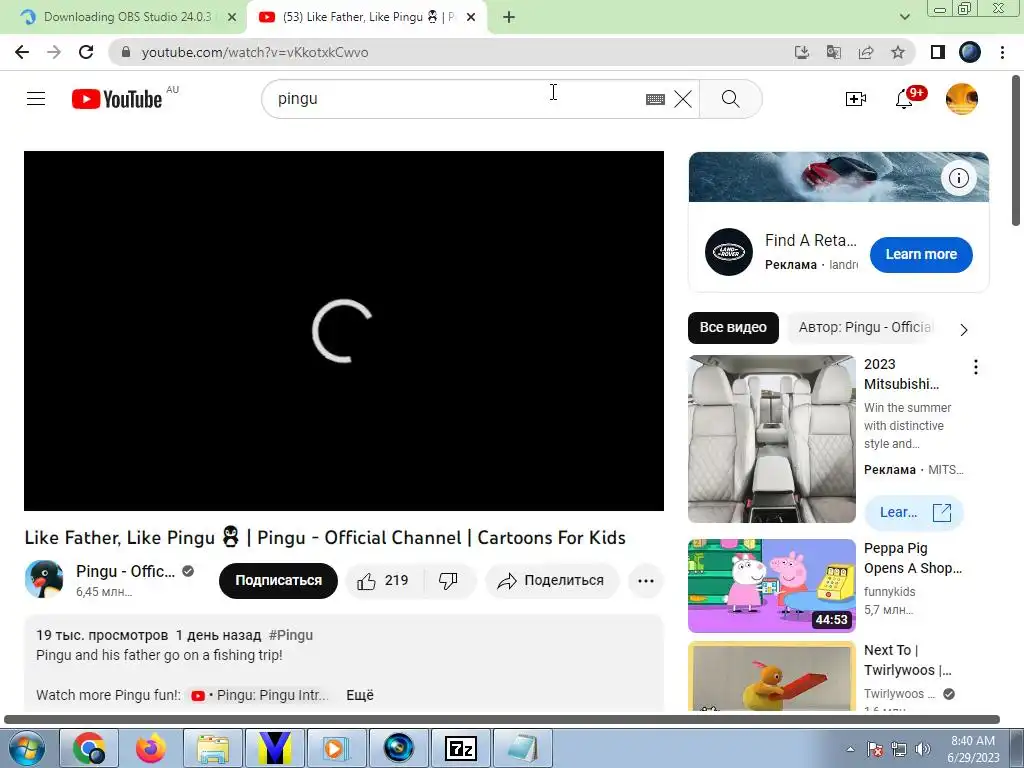Go back using browser back arrow
The image size is (1024, 768).
pos(22,52)
